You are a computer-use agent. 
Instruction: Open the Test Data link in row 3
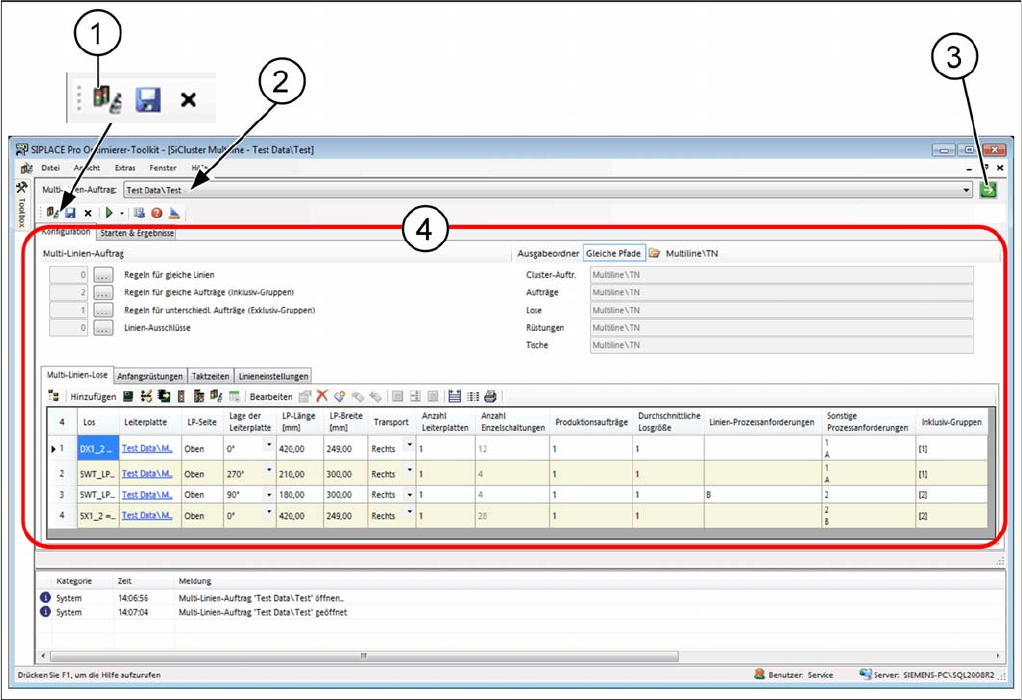click(x=147, y=494)
